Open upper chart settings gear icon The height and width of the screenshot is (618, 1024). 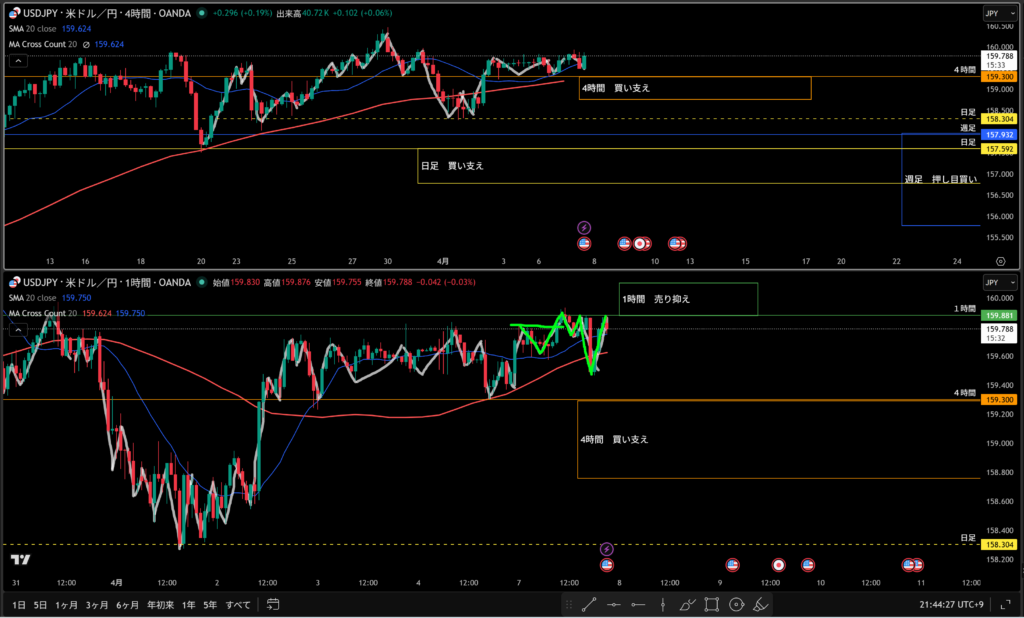click(1000, 260)
